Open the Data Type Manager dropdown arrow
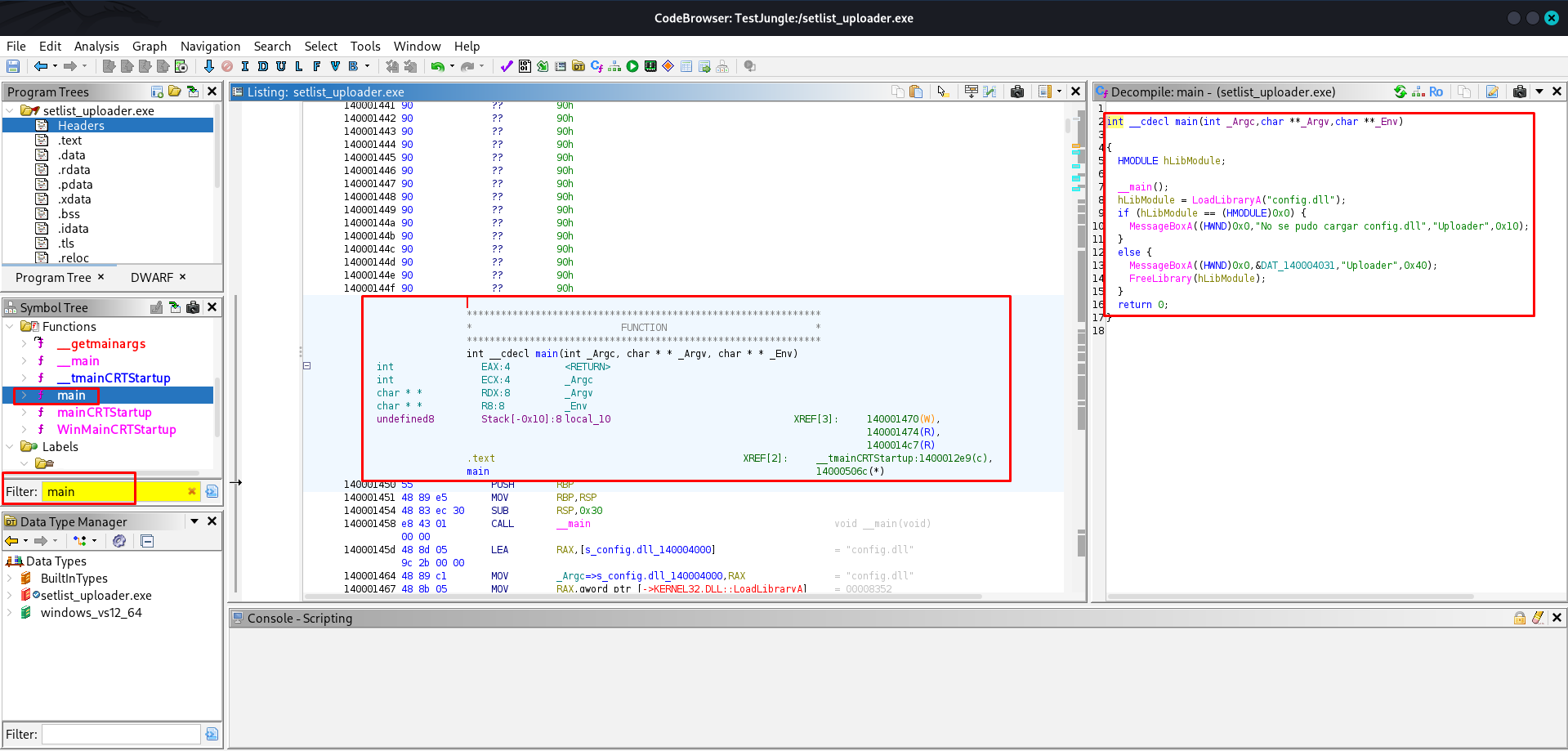1568x751 pixels. click(x=194, y=521)
